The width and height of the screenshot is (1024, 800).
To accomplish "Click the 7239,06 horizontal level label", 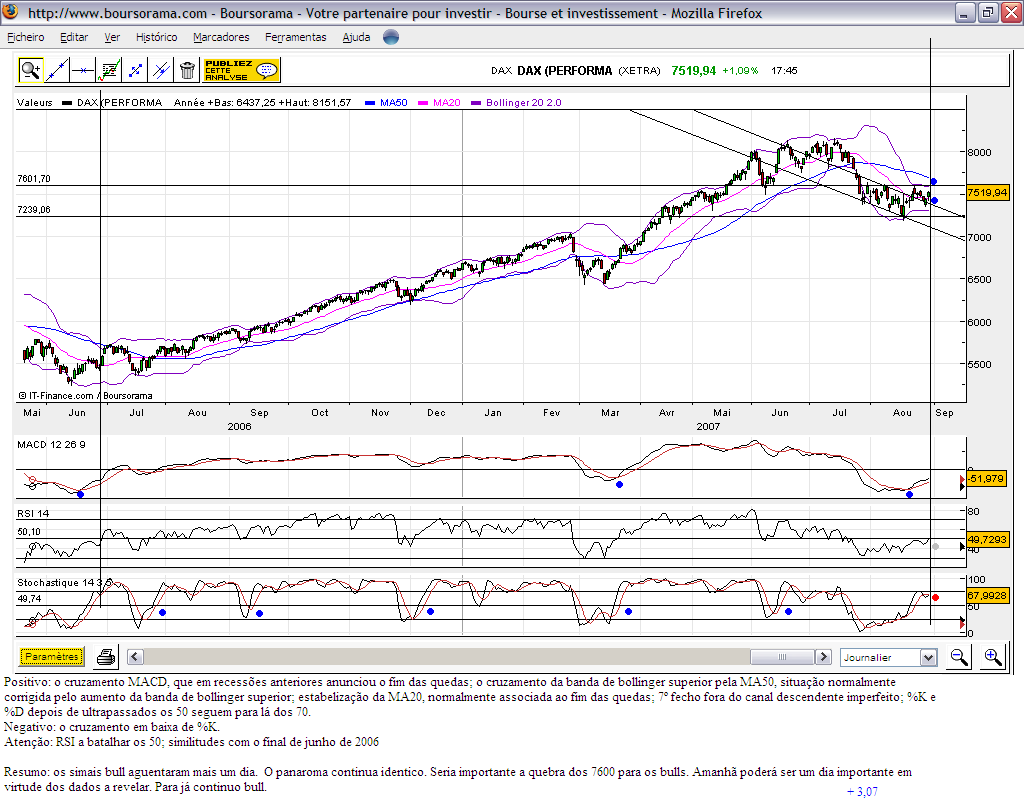I will (33, 210).
